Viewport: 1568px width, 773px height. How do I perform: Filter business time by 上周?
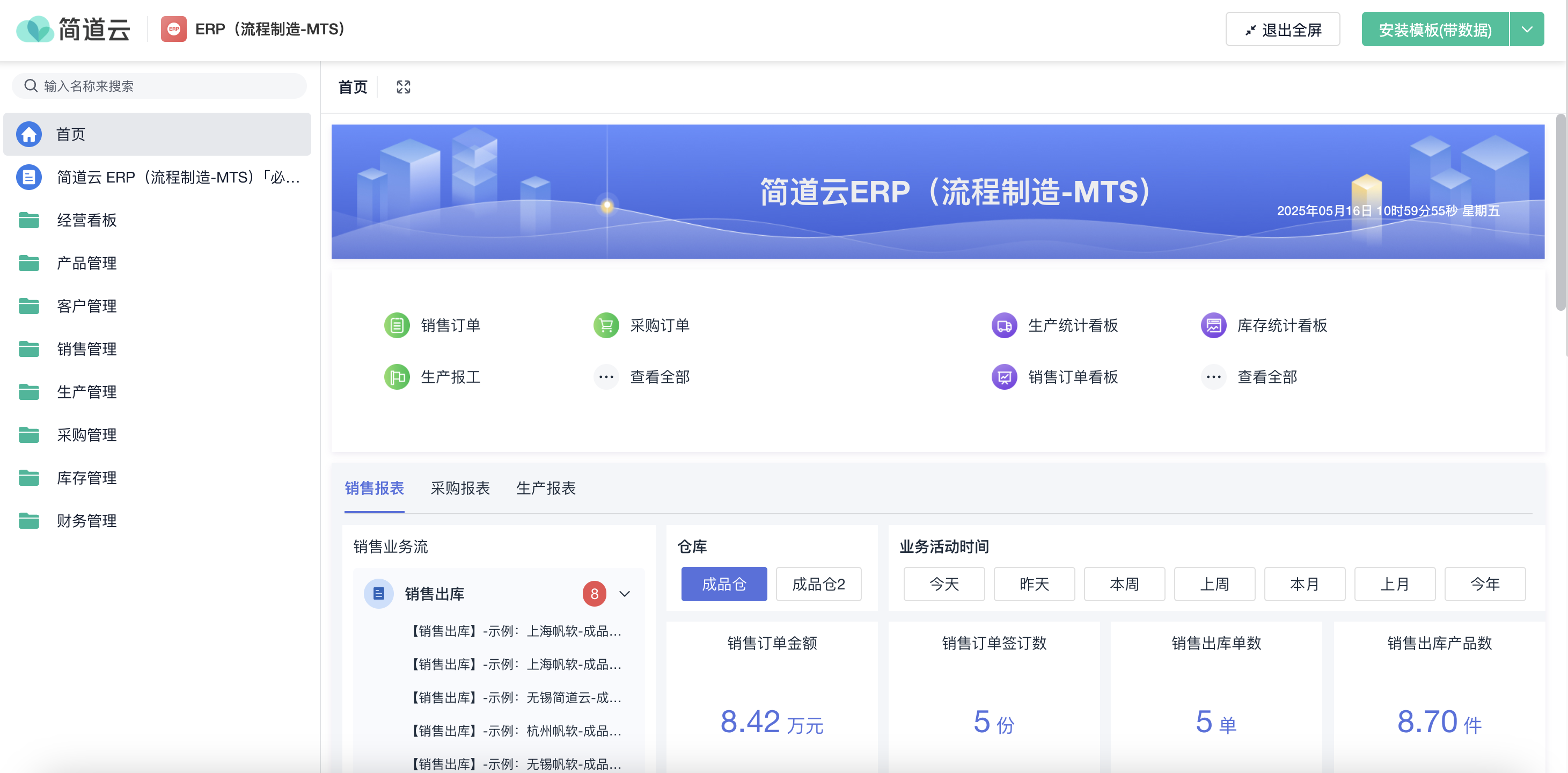[1214, 584]
